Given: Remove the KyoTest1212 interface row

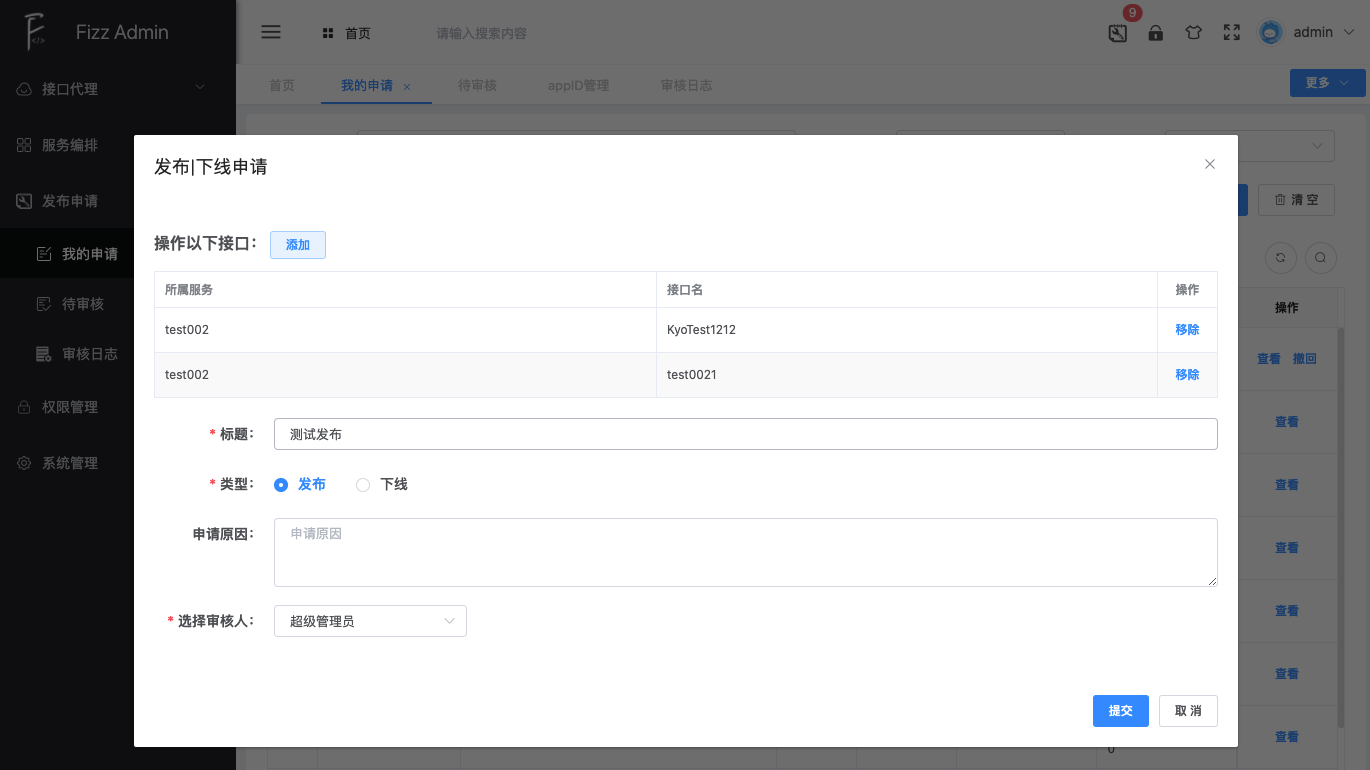Looking at the screenshot, I should coord(1187,330).
